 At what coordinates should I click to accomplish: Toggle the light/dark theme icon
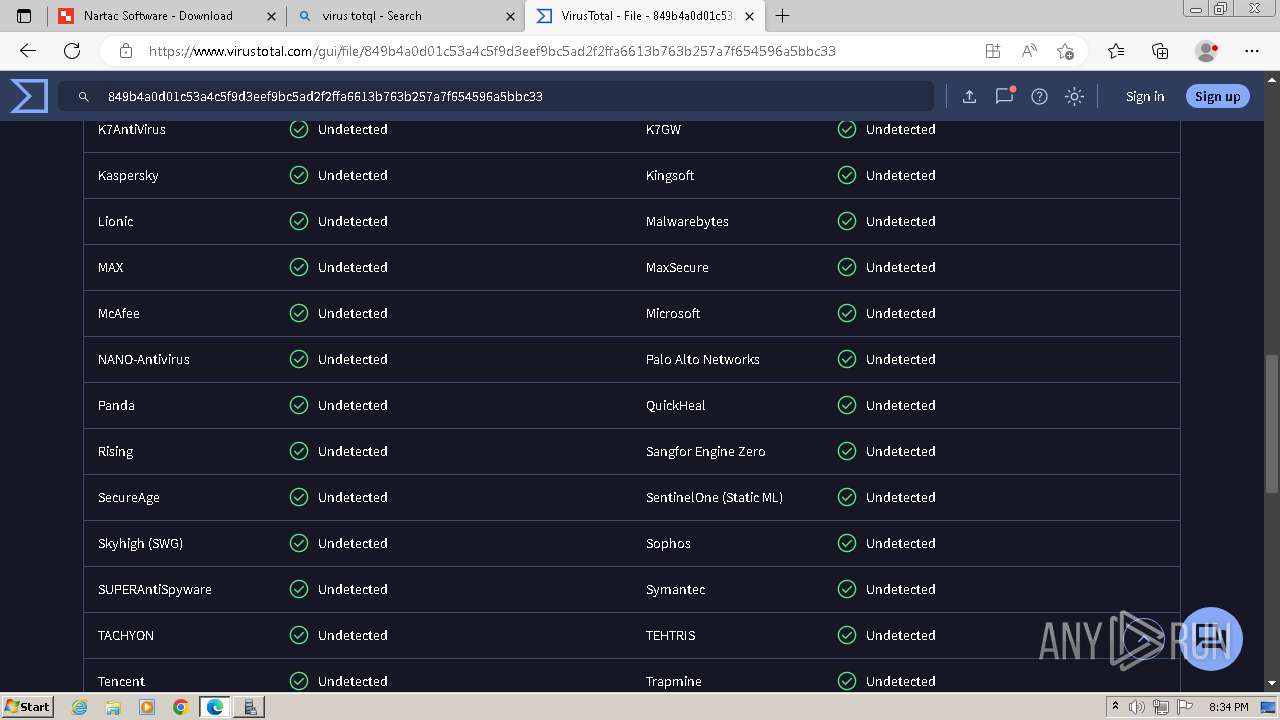pos(1074,96)
